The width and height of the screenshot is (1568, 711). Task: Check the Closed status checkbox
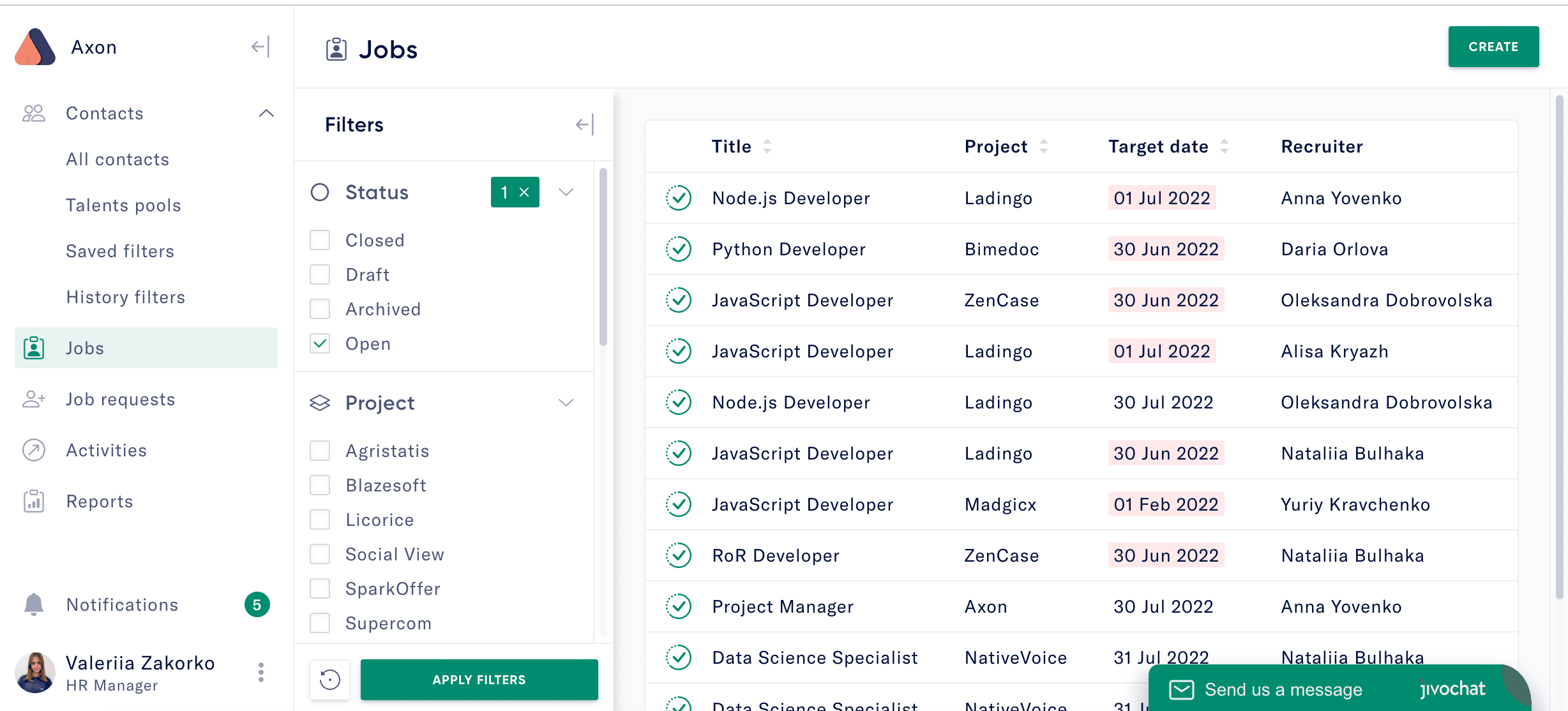coord(320,241)
